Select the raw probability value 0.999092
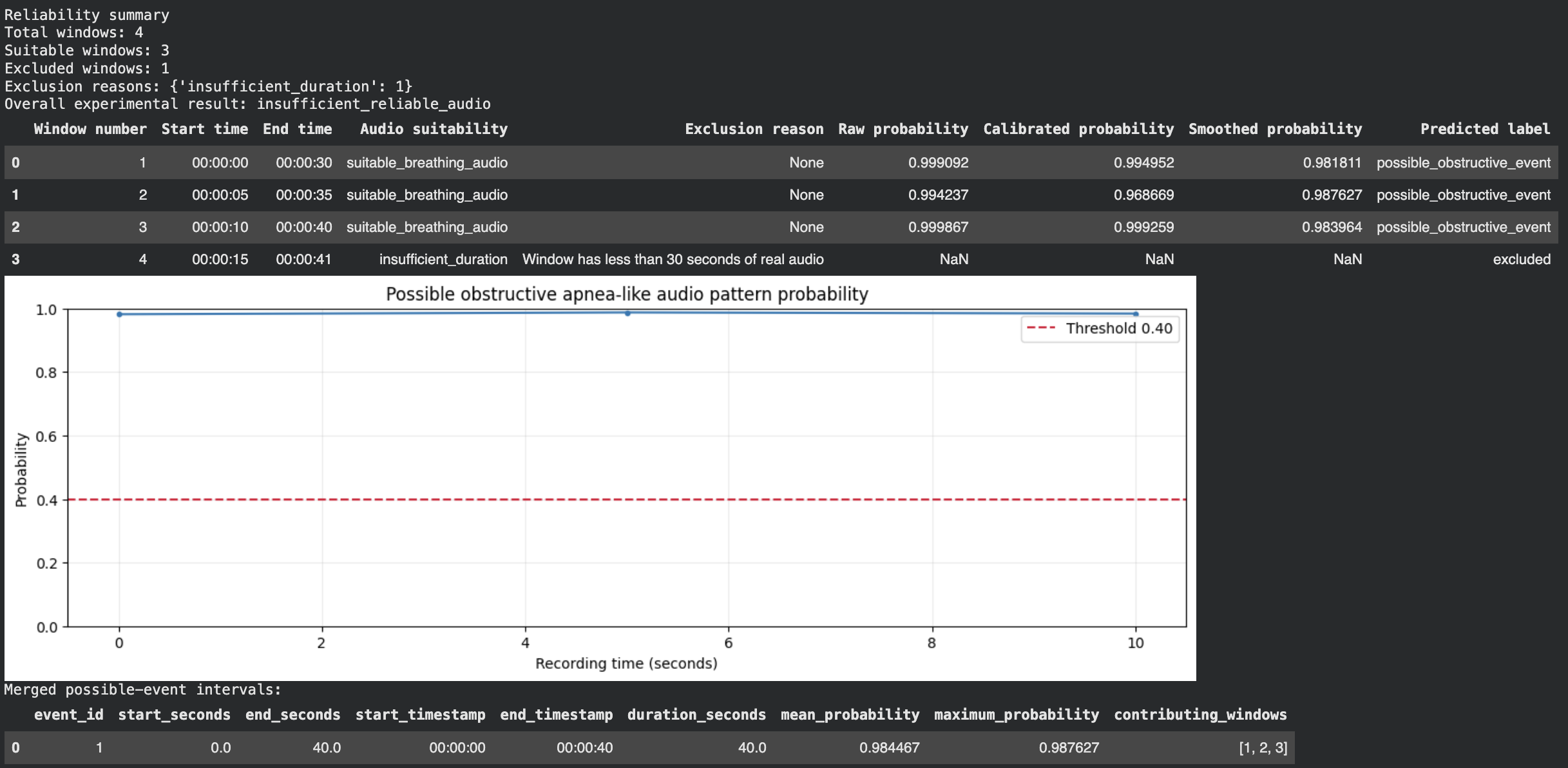 pos(938,162)
